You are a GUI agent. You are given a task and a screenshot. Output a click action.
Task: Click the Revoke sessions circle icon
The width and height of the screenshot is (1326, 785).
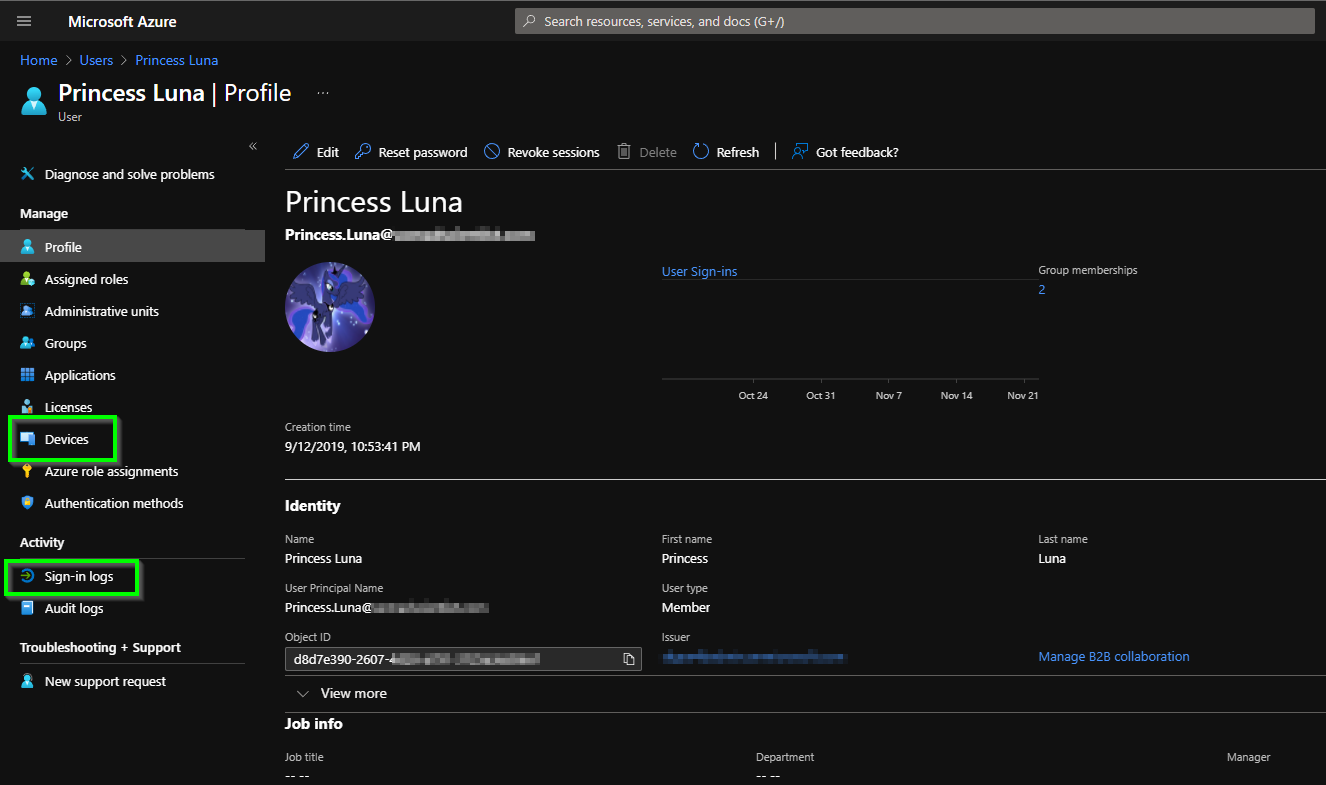pos(492,152)
